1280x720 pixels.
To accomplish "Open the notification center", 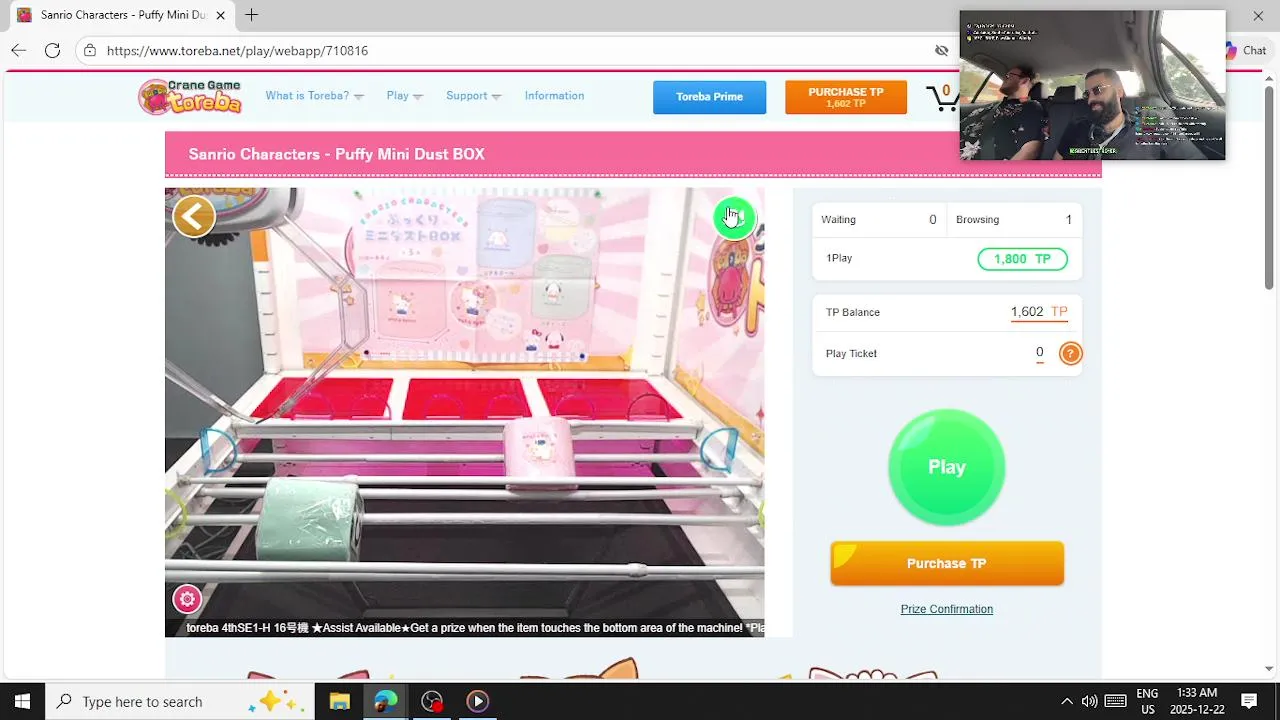I will [x=1249, y=701].
